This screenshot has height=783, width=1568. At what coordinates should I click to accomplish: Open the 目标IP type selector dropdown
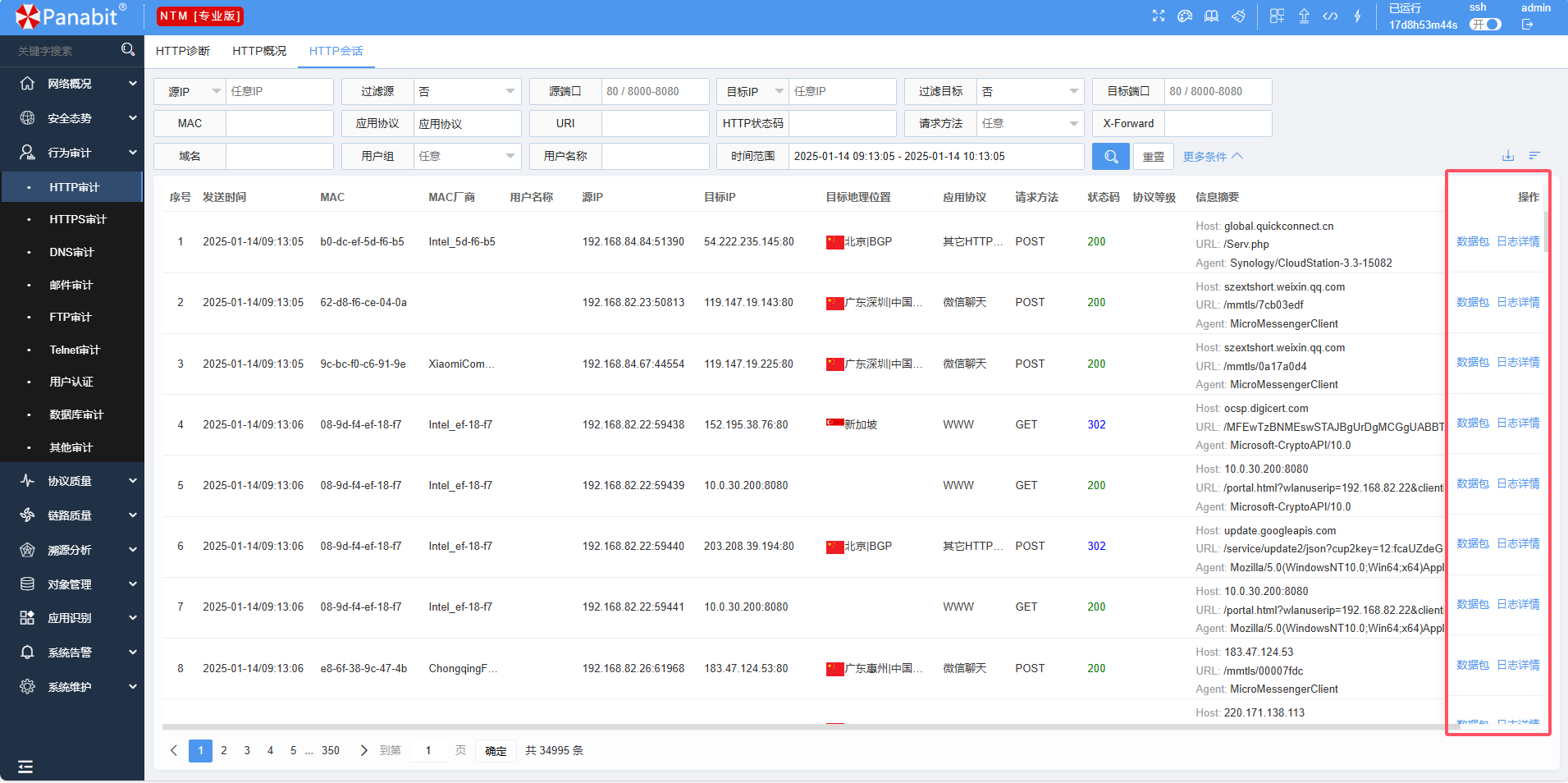click(x=752, y=91)
